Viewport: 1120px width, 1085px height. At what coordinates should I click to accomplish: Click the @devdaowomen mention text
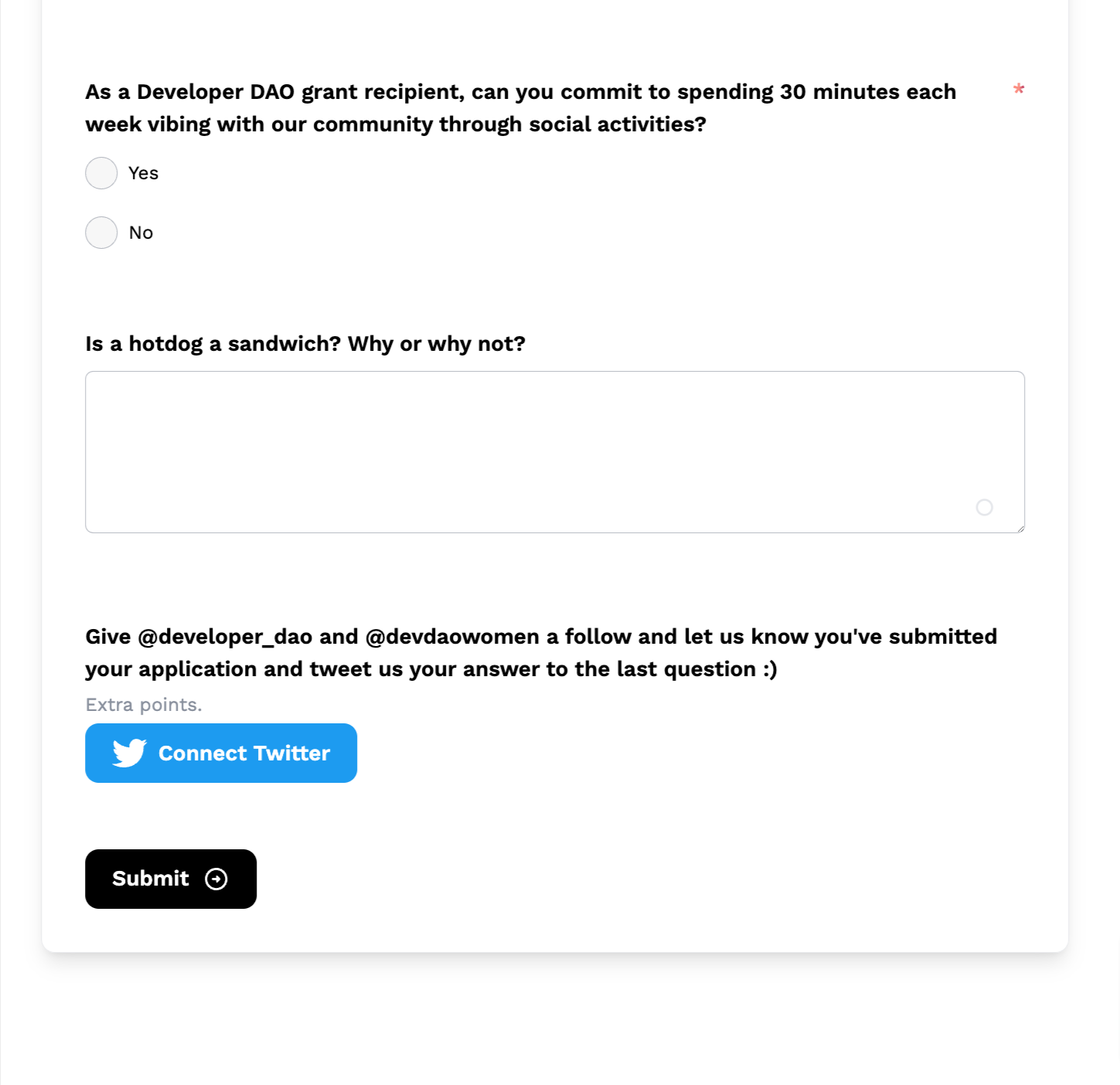pos(452,637)
